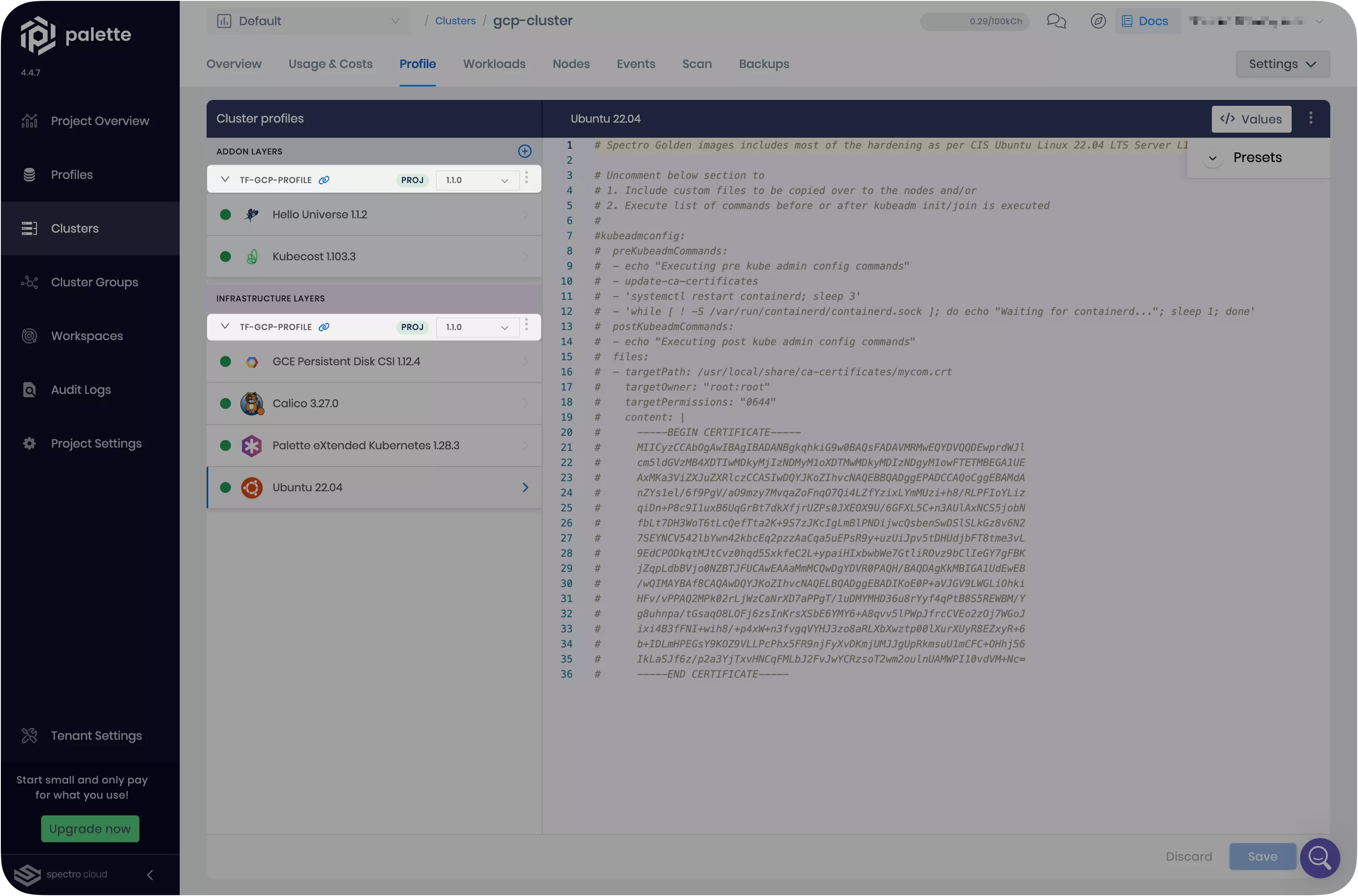This screenshot has height=896, width=1358.
Task: Open the Default project dropdown
Action: coord(308,21)
